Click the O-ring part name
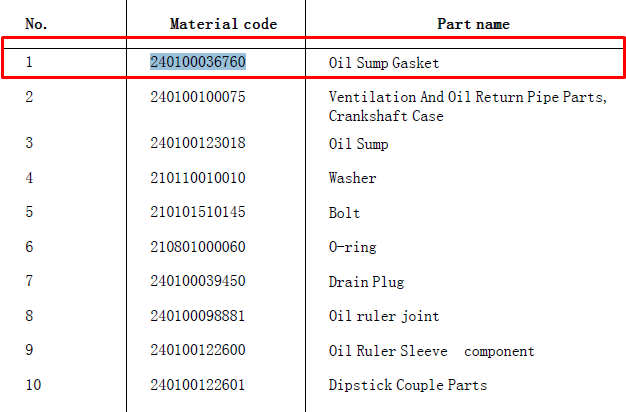This screenshot has height=412, width=626. point(352,247)
